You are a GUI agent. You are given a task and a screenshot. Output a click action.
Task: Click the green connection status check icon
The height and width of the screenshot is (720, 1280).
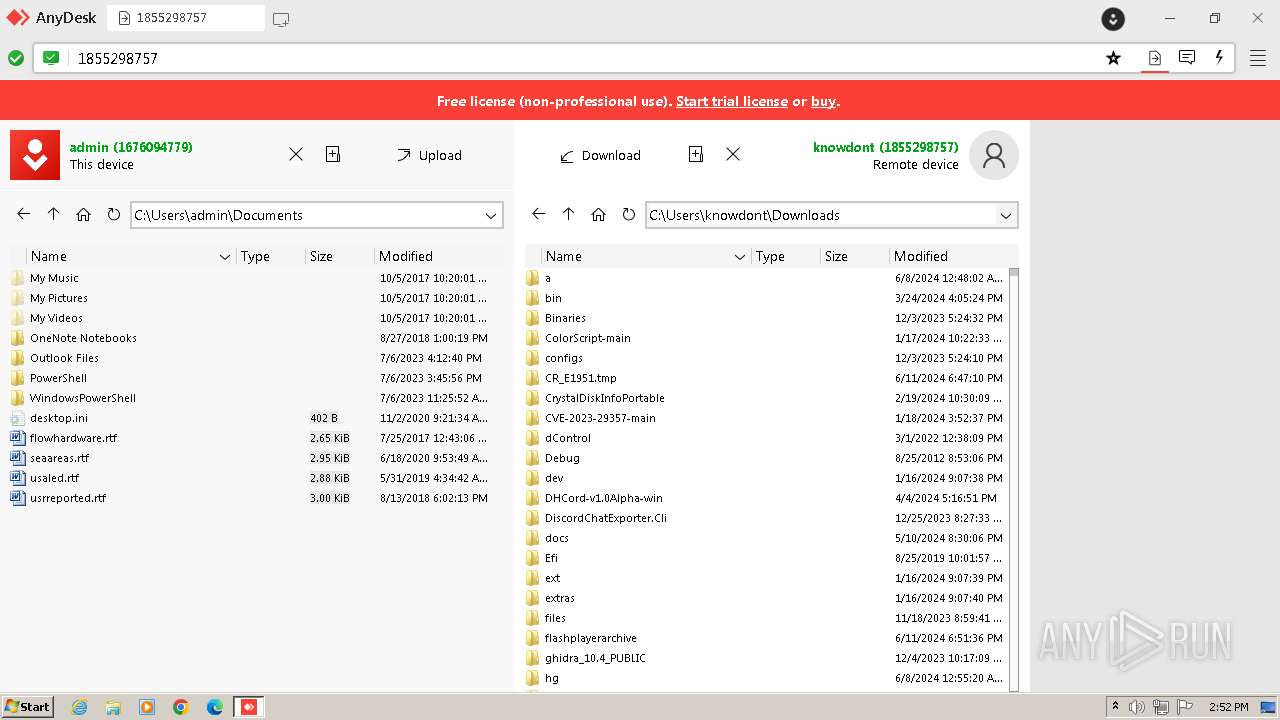tap(16, 58)
